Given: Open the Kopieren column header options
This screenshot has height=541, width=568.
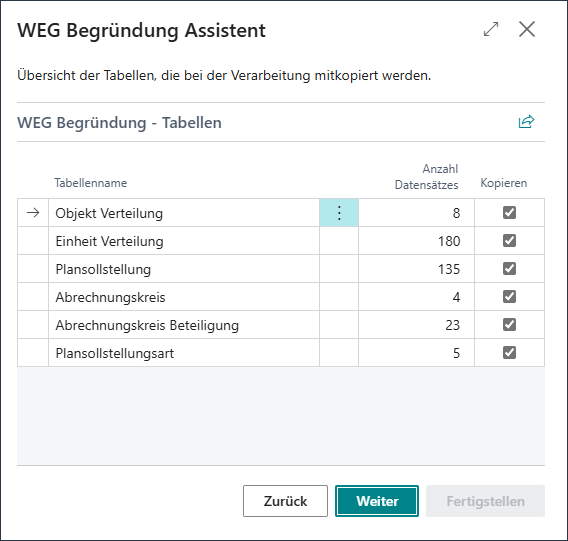Looking at the screenshot, I should click(504, 183).
